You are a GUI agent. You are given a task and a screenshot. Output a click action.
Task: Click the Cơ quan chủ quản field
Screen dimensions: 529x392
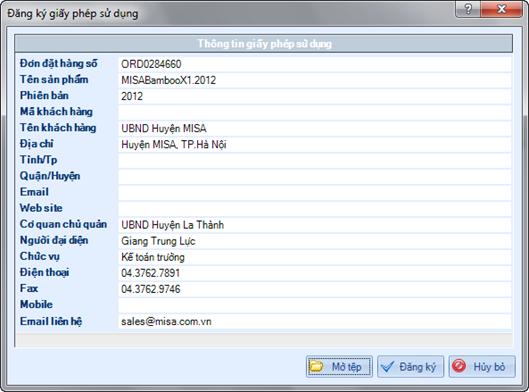(x=315, y=225)
